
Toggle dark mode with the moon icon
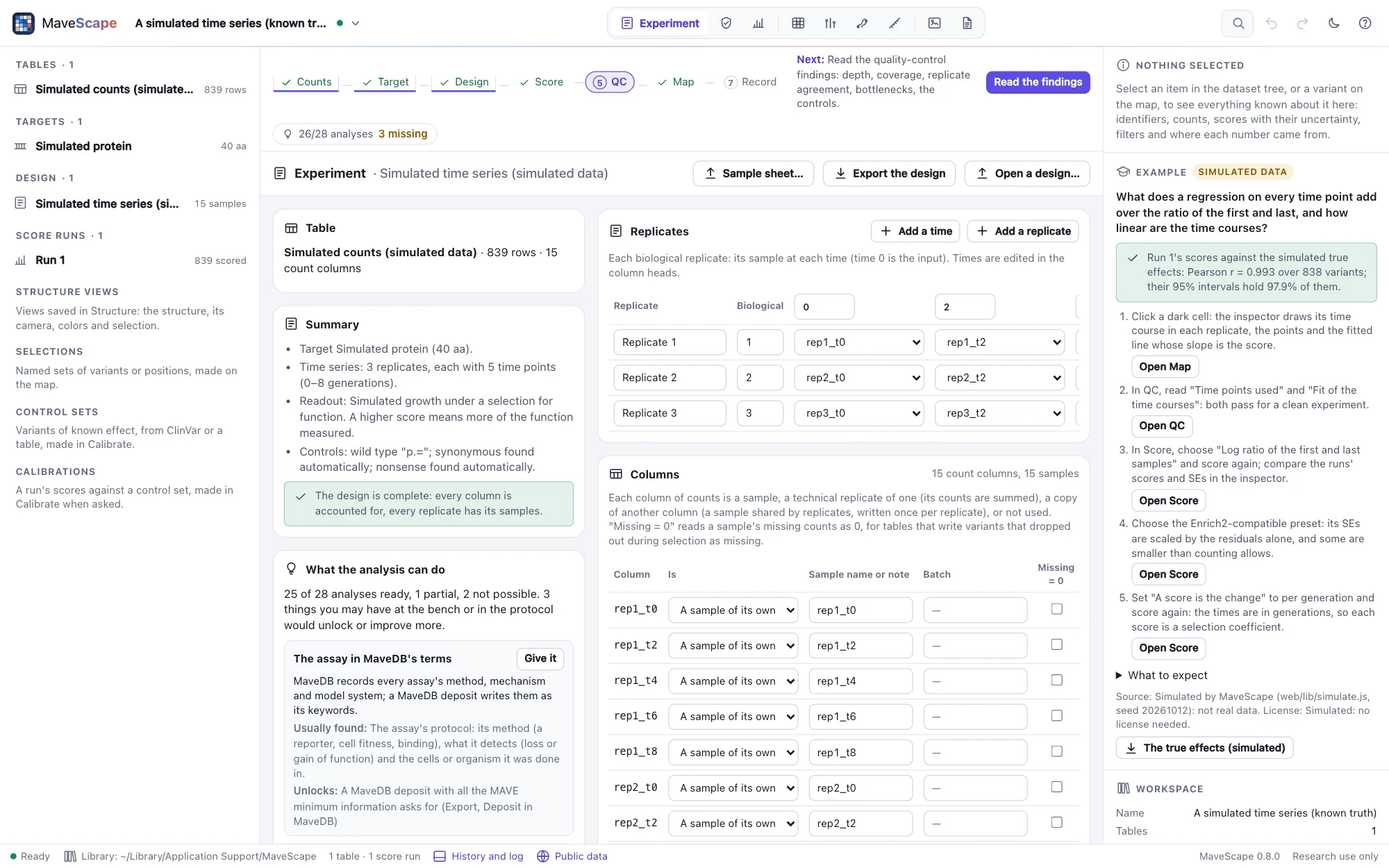(1333, 23)
